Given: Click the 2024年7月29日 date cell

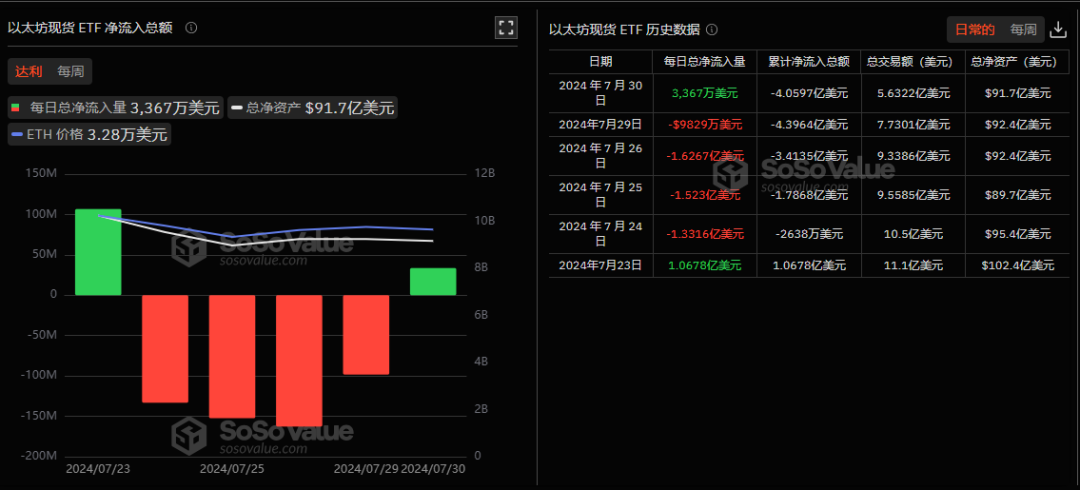Looking at the screenshot, I should pyautogui.click(x=601, y=124).
